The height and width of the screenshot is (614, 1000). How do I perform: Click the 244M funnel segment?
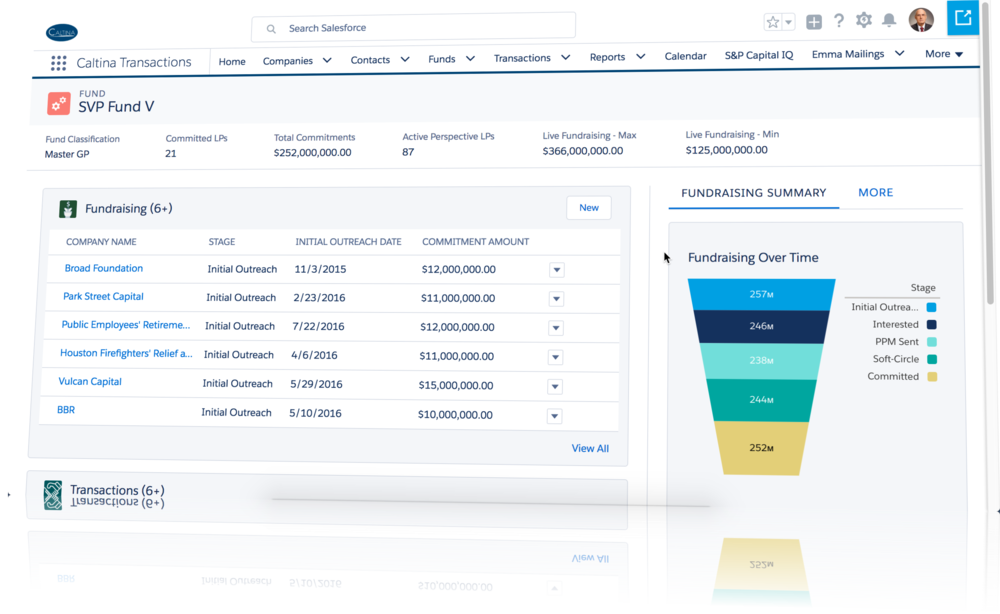761,400
